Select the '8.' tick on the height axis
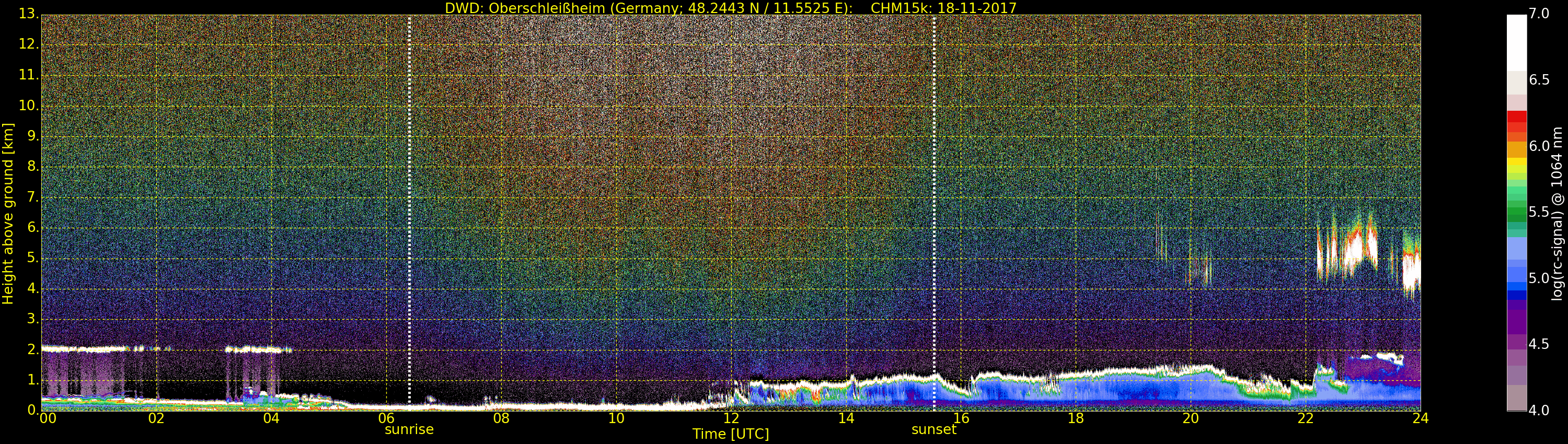This screenshot has height=444, width=1568. pos(32,167)
